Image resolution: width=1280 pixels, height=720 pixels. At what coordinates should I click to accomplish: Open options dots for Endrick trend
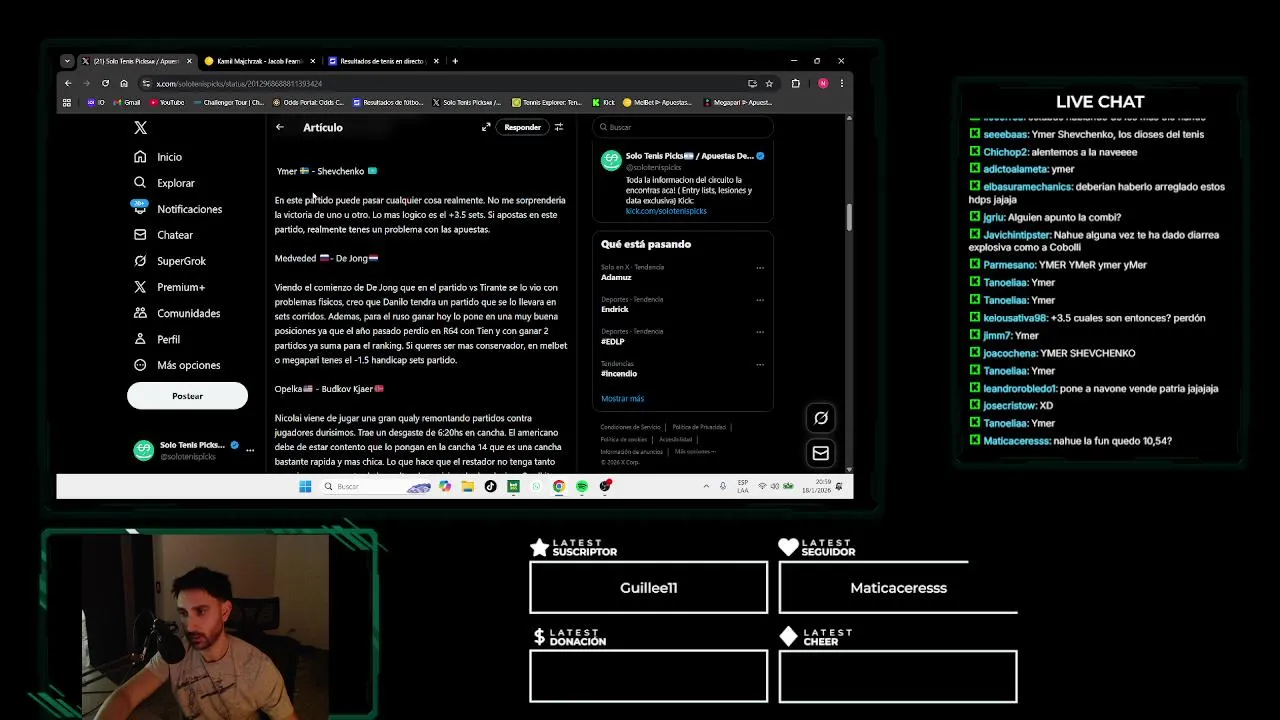pos(760,300)
